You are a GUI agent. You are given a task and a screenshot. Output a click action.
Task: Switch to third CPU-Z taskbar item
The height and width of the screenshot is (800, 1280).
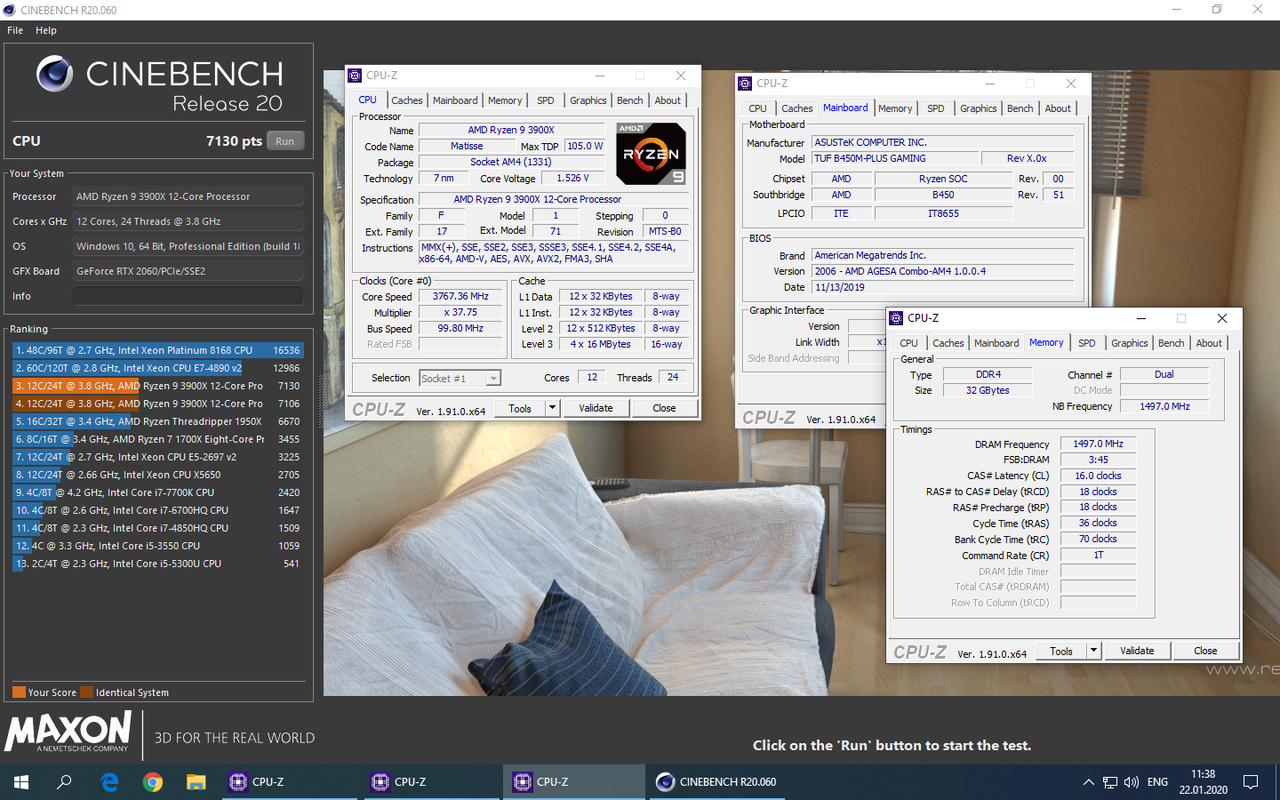point(574,781)
